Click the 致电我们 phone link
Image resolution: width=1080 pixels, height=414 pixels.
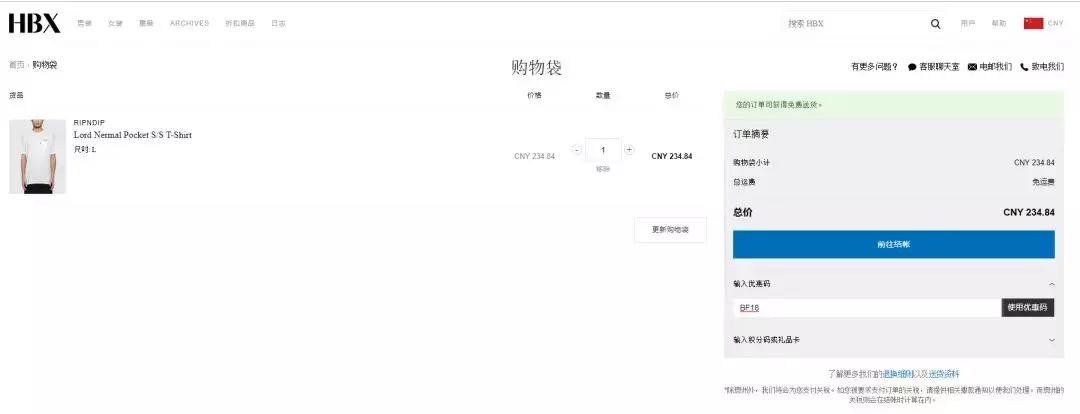[1042, 67]
